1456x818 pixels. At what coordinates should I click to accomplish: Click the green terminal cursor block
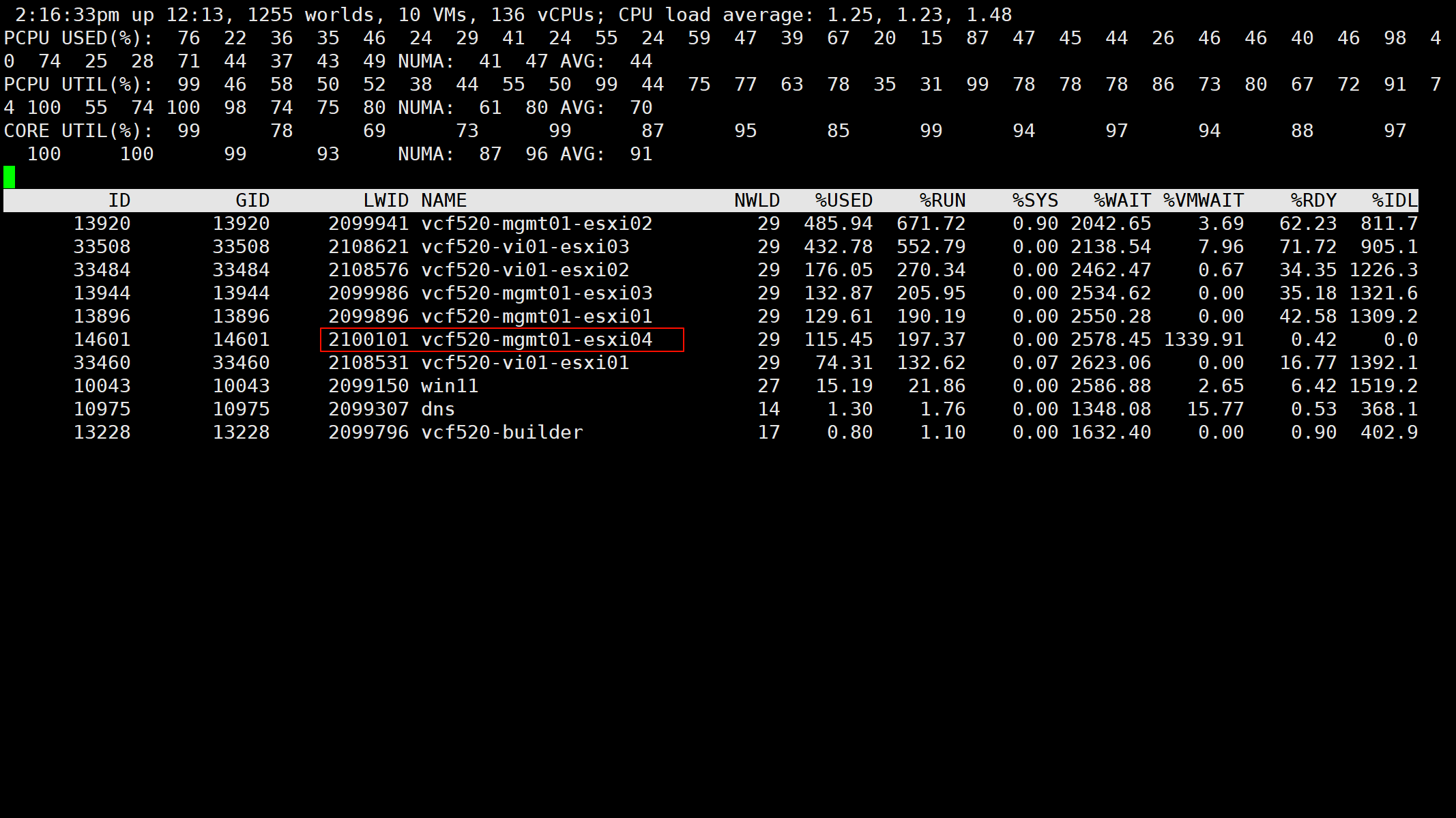pos(10,177)
